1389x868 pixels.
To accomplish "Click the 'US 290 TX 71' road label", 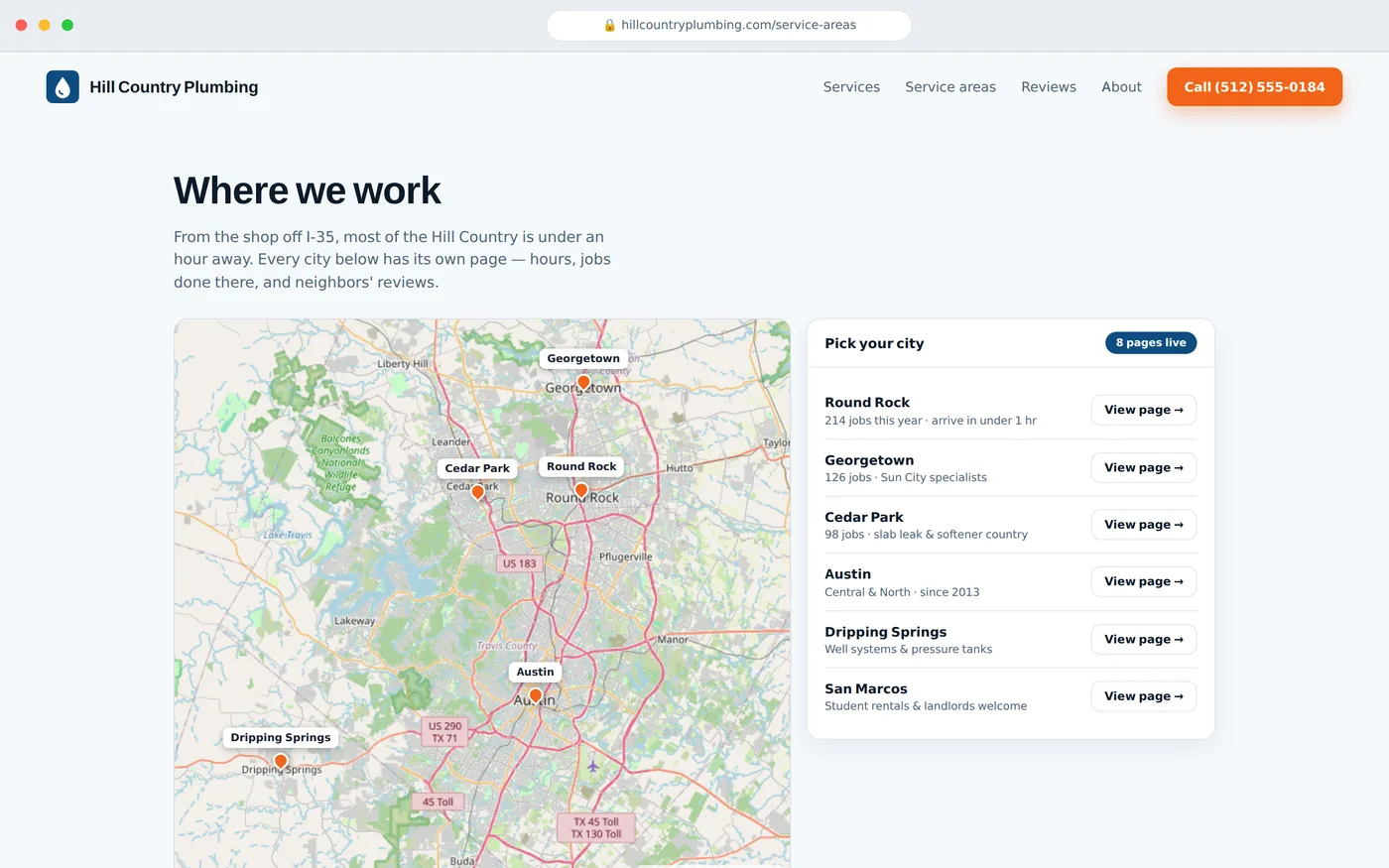I will click(x=444, y=732).
